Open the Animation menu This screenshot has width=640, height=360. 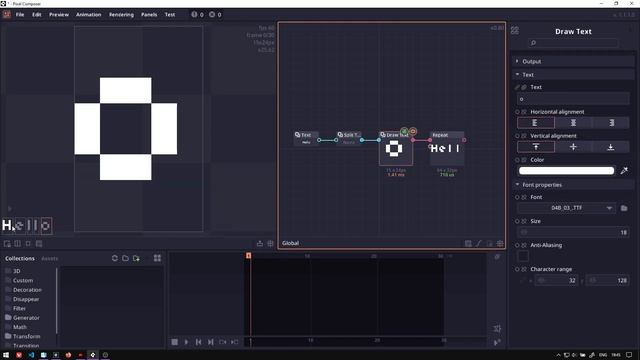pyautogui.click(x=89, y=15)
